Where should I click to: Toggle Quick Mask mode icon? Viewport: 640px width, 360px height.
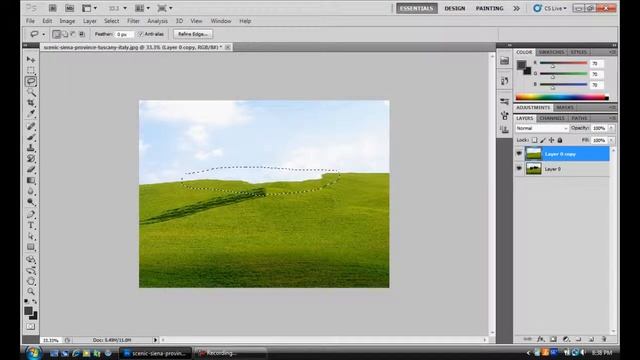click(x=31, y=327)
